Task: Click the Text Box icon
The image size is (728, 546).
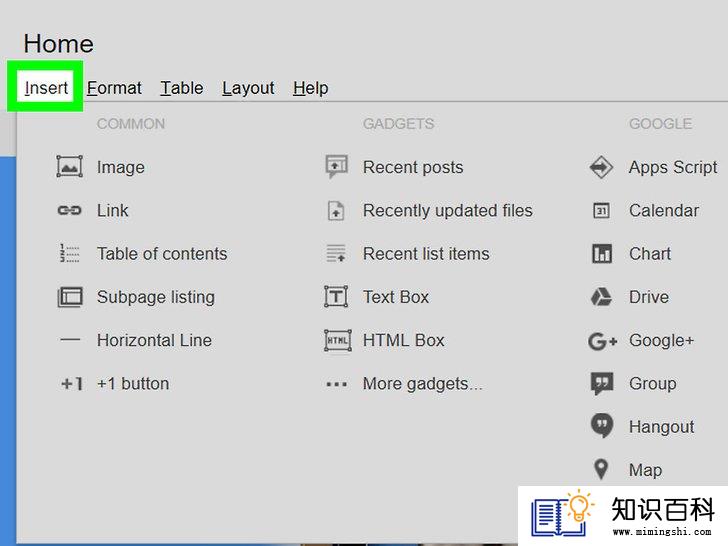Action: (x=336, y=297)
